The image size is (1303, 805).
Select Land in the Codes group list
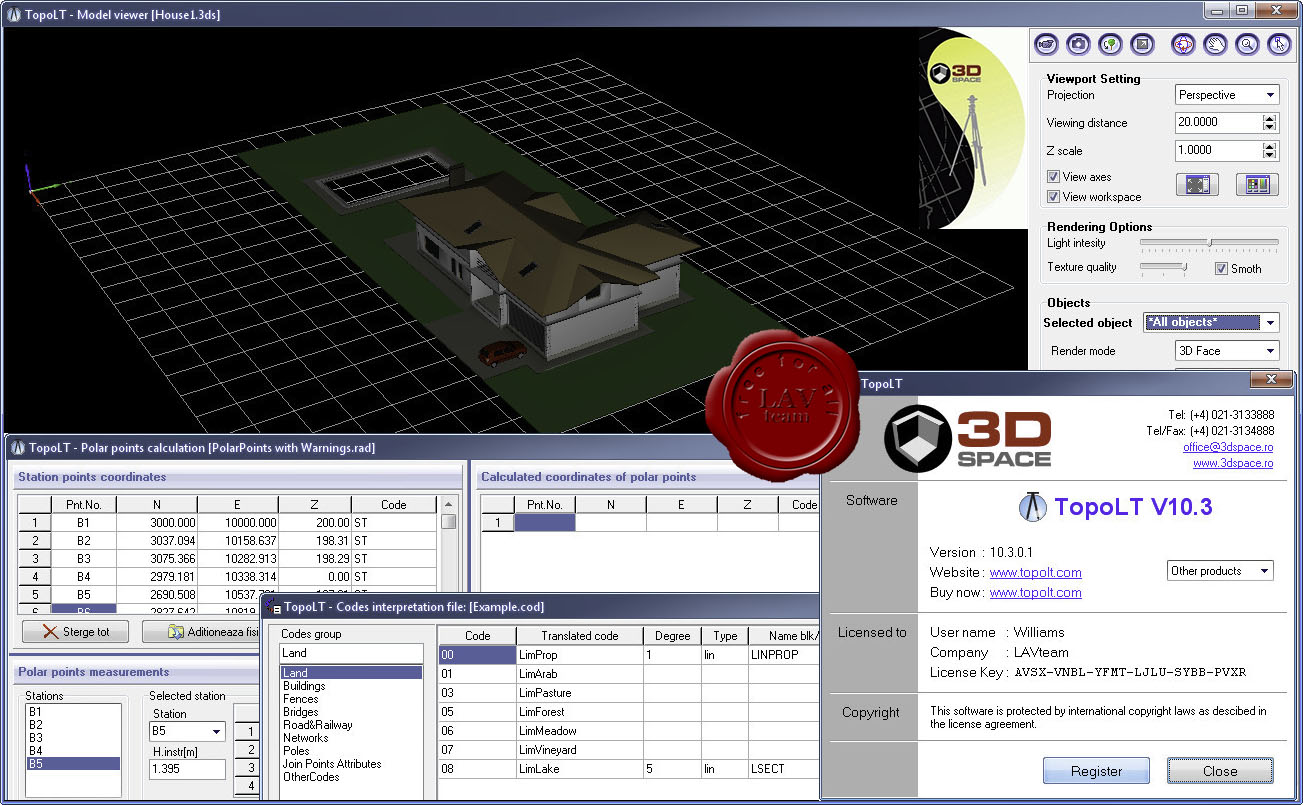[x=351, y=673]
